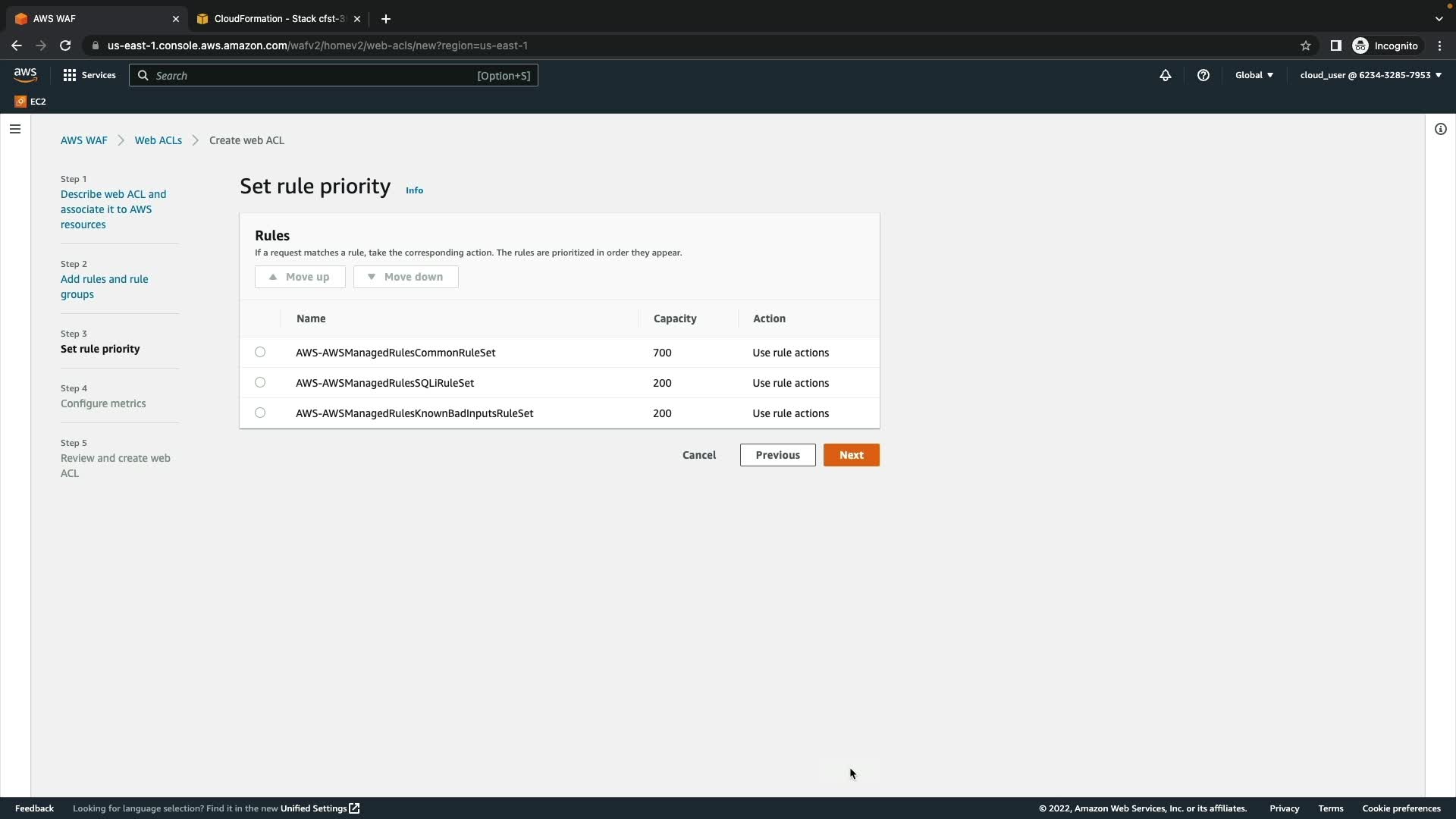Bookmark this page with the star icon

click(x=1305, y=45)
